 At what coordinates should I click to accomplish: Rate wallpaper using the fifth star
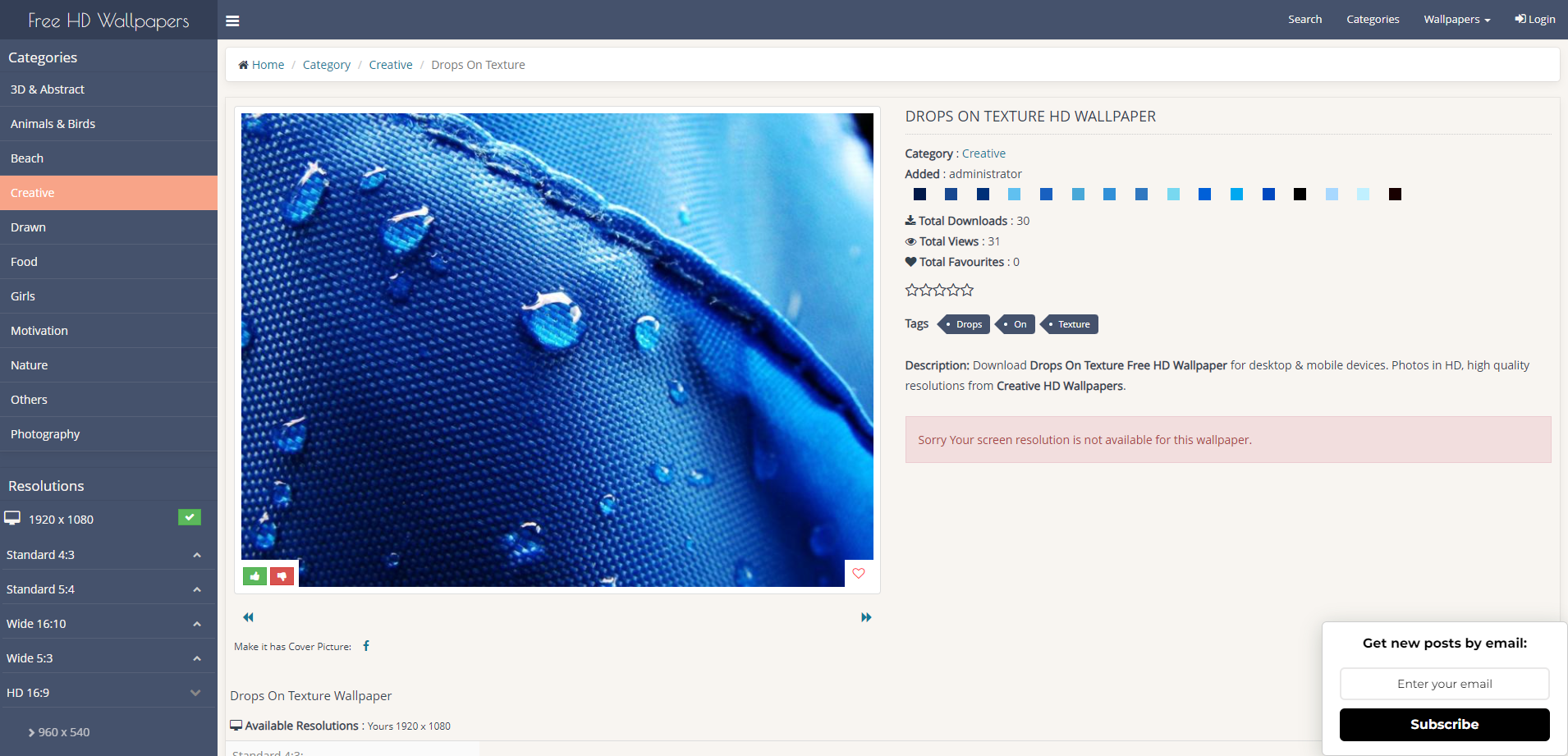click(967, 290)
